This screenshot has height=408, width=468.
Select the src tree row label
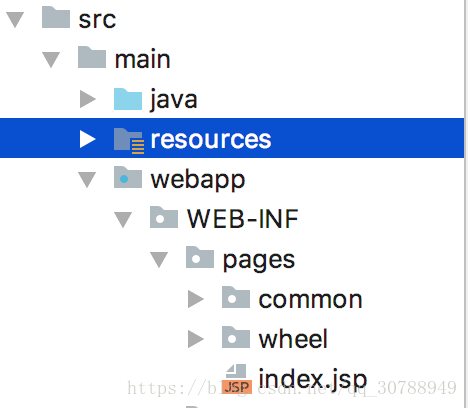coord(97,20)
